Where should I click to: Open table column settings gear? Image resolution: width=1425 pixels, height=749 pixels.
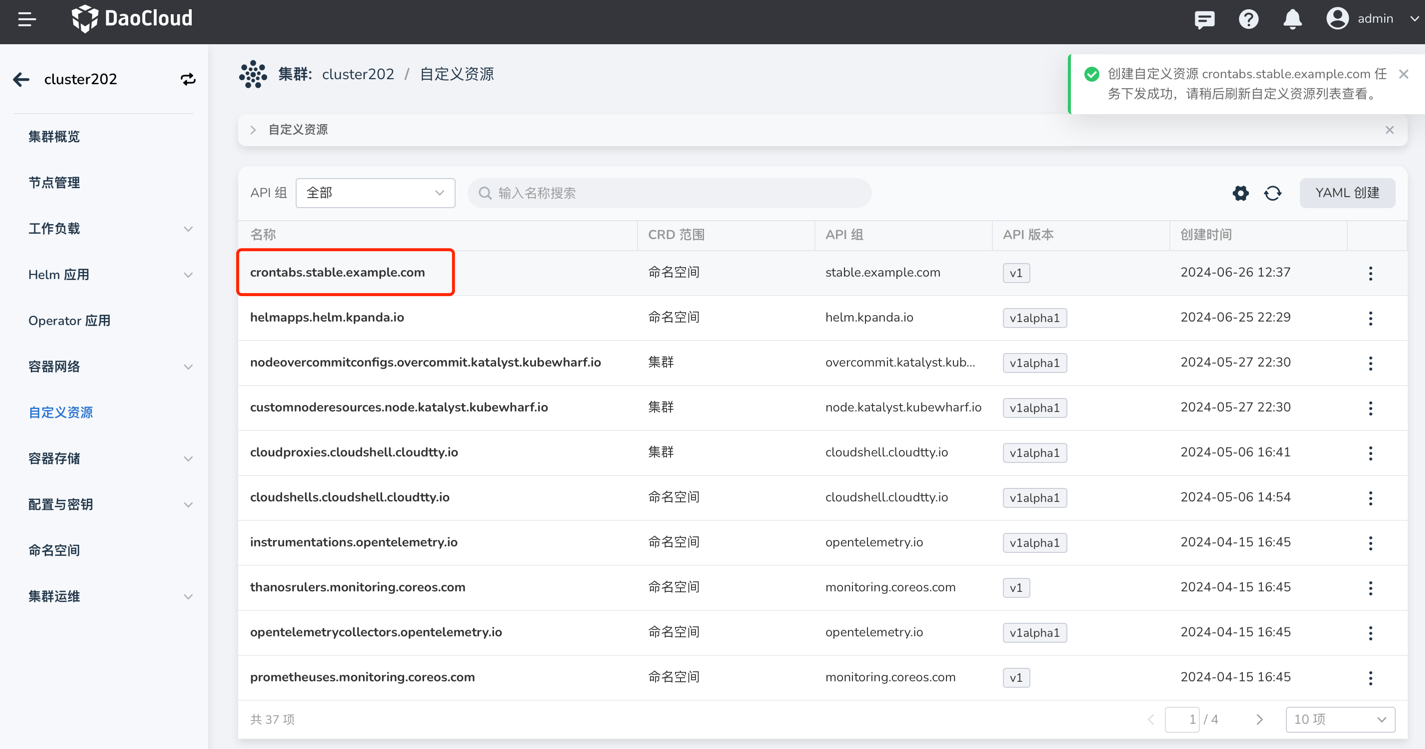click(1240, 193)
